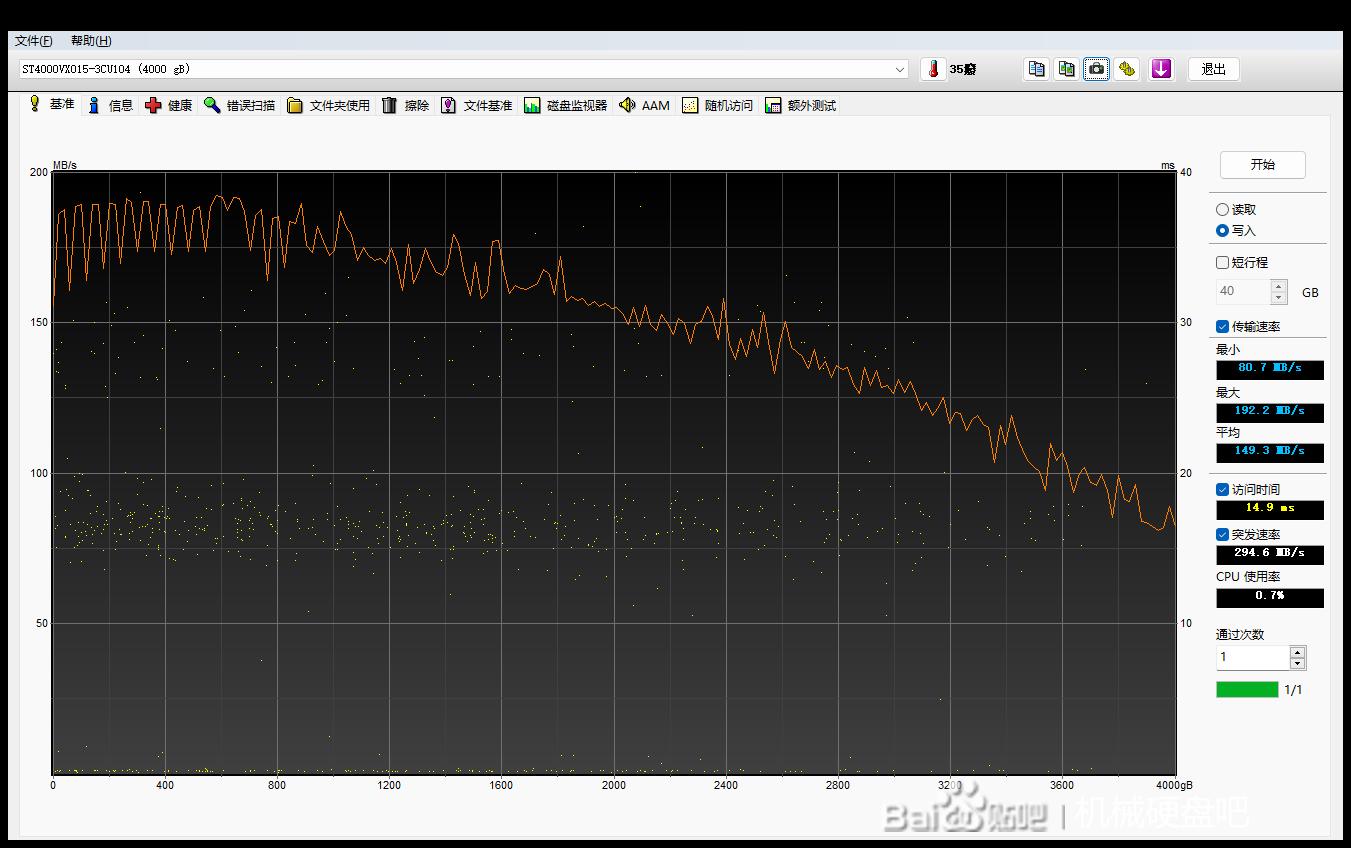The height and width of the screenshot is (848, 1351).
Task: Open the 文件夹使用 folder usage tab
Action: coord(329,105)
